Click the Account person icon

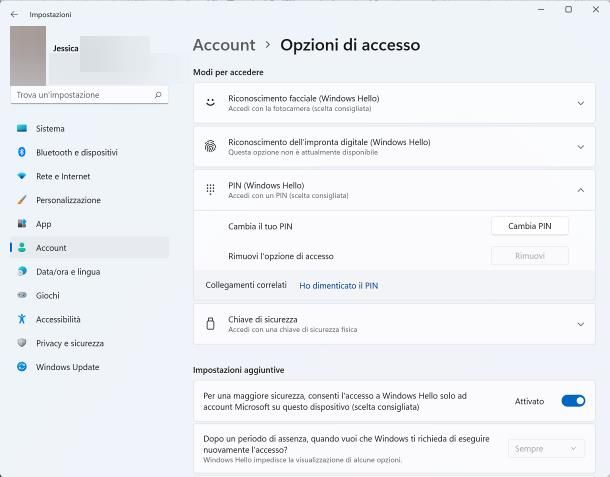pos(22,247)
